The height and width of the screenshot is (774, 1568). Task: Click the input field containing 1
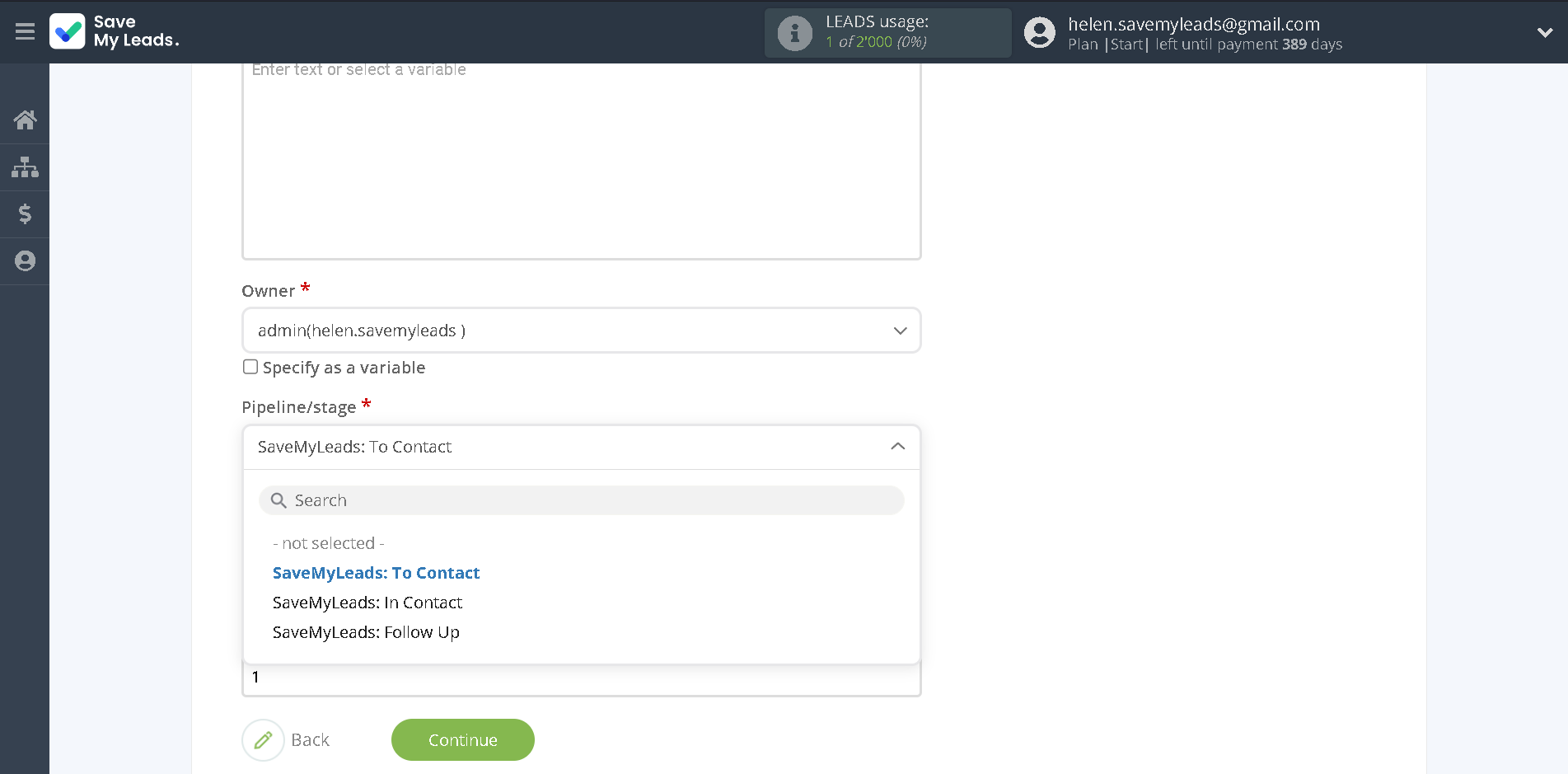[x=581, y=679]
